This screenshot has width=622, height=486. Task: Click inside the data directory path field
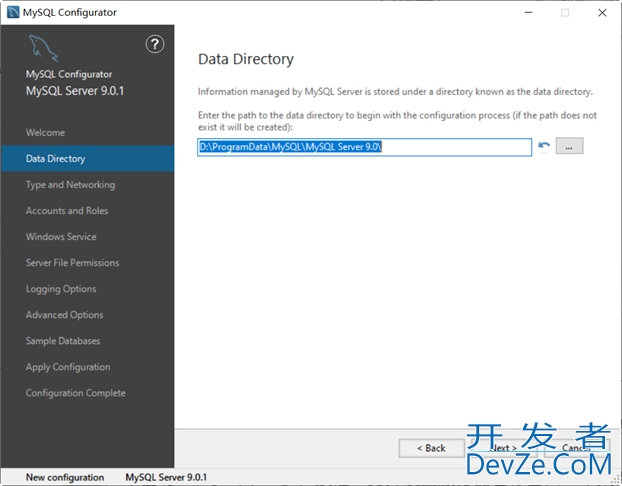pos(365,147)
